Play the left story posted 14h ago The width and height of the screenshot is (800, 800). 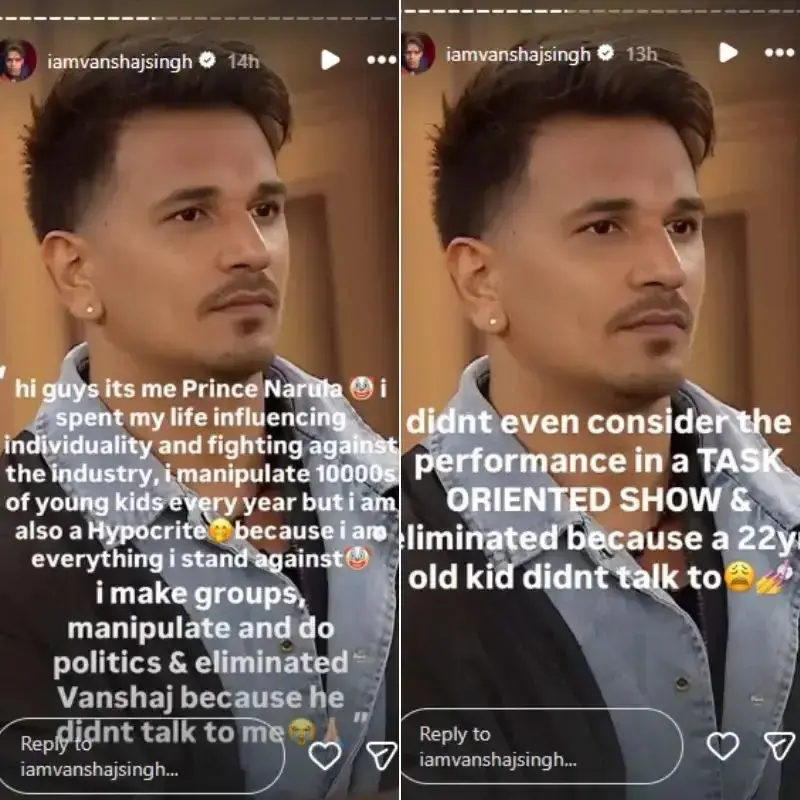(x=330, y=60)
